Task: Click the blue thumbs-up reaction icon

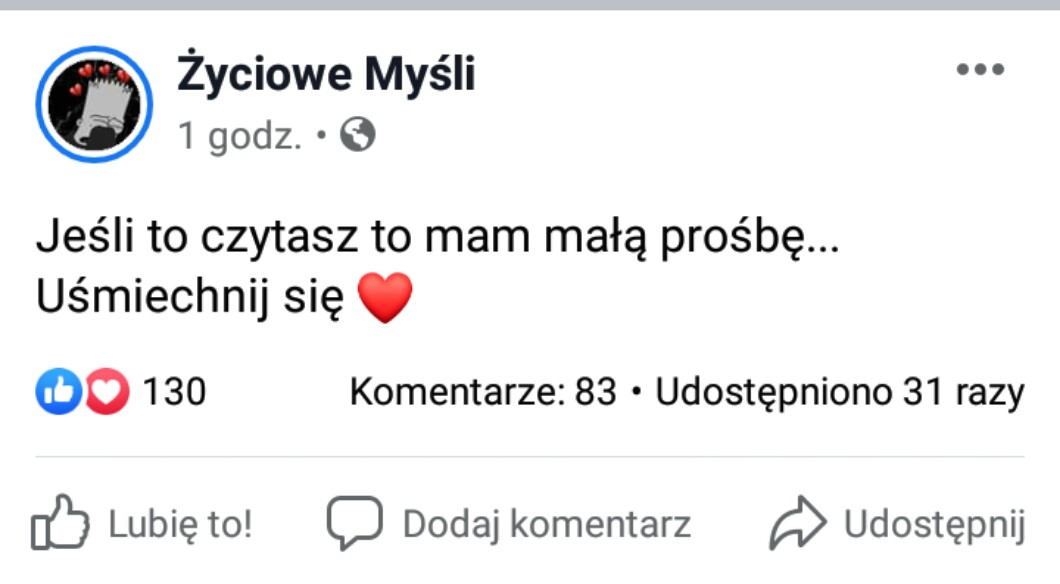Action: 58,392
